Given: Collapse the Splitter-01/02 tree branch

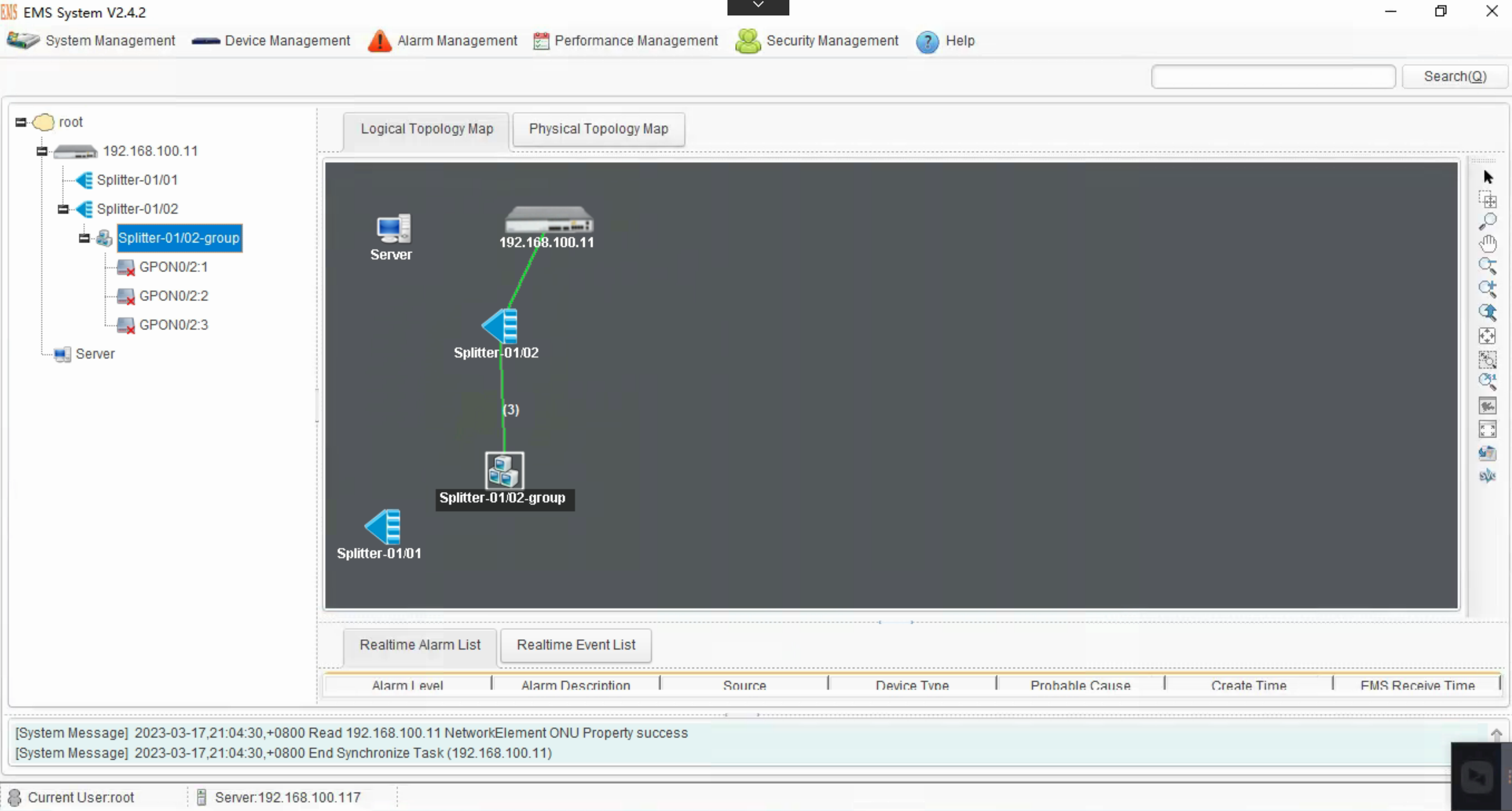Looking at the screenshot, I should 63,208.
